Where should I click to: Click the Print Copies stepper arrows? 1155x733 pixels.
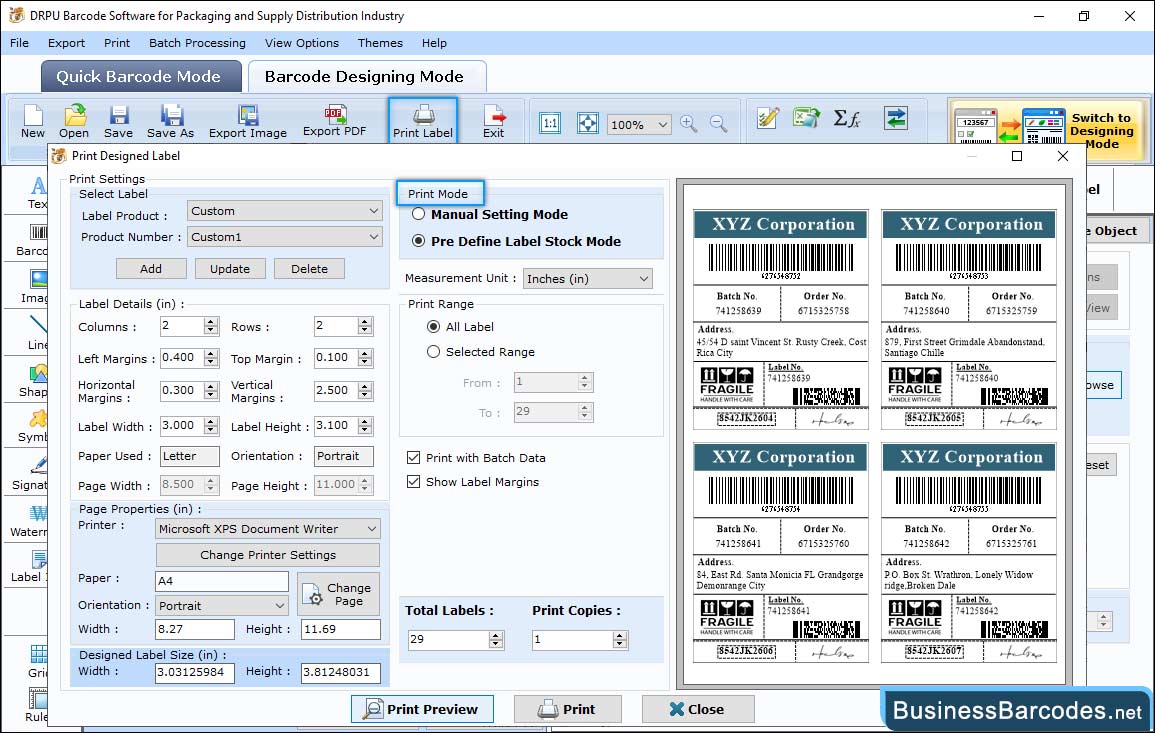coord(619,639)
